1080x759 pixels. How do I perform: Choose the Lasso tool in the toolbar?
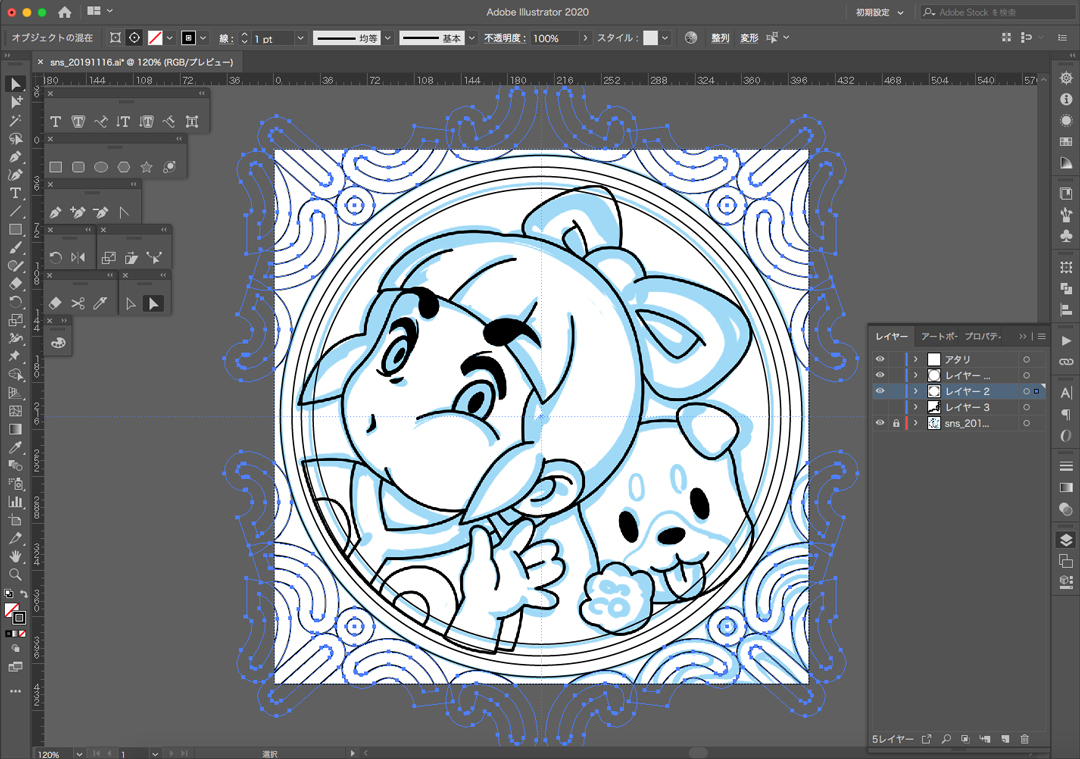pyautogui.click(x=15, y=138)
